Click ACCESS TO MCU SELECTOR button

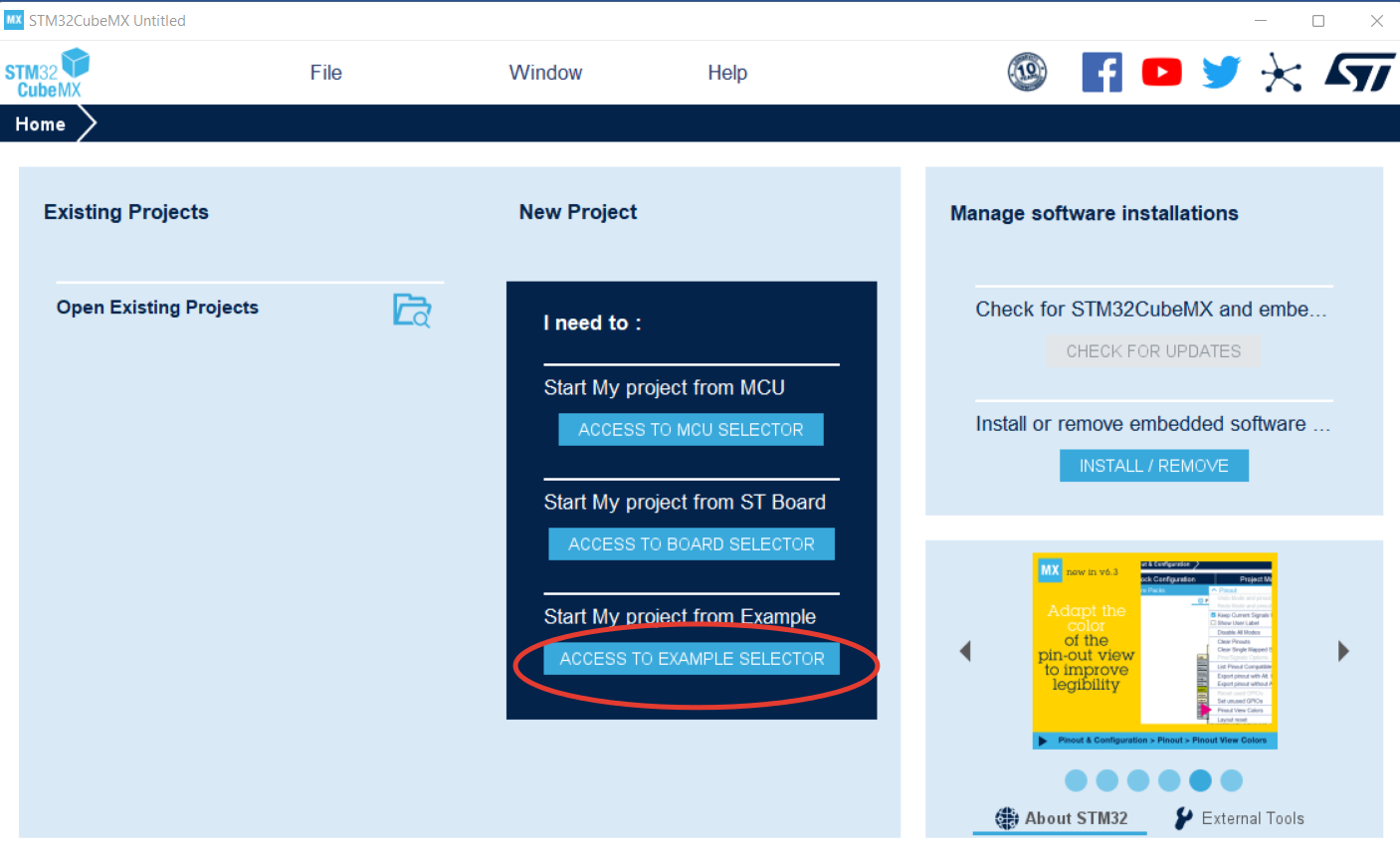pos(691,430)
